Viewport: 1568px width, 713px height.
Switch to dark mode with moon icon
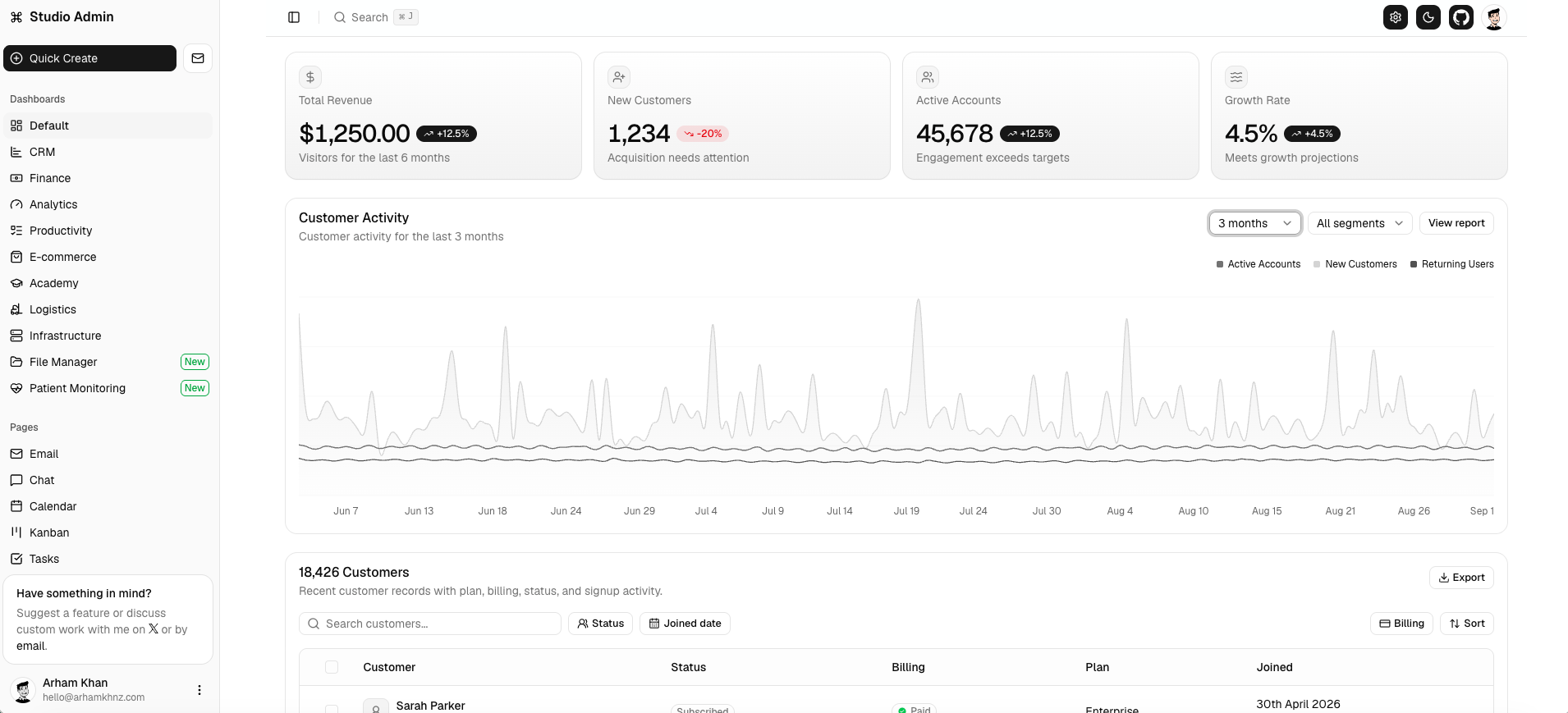coord(1428,17)
